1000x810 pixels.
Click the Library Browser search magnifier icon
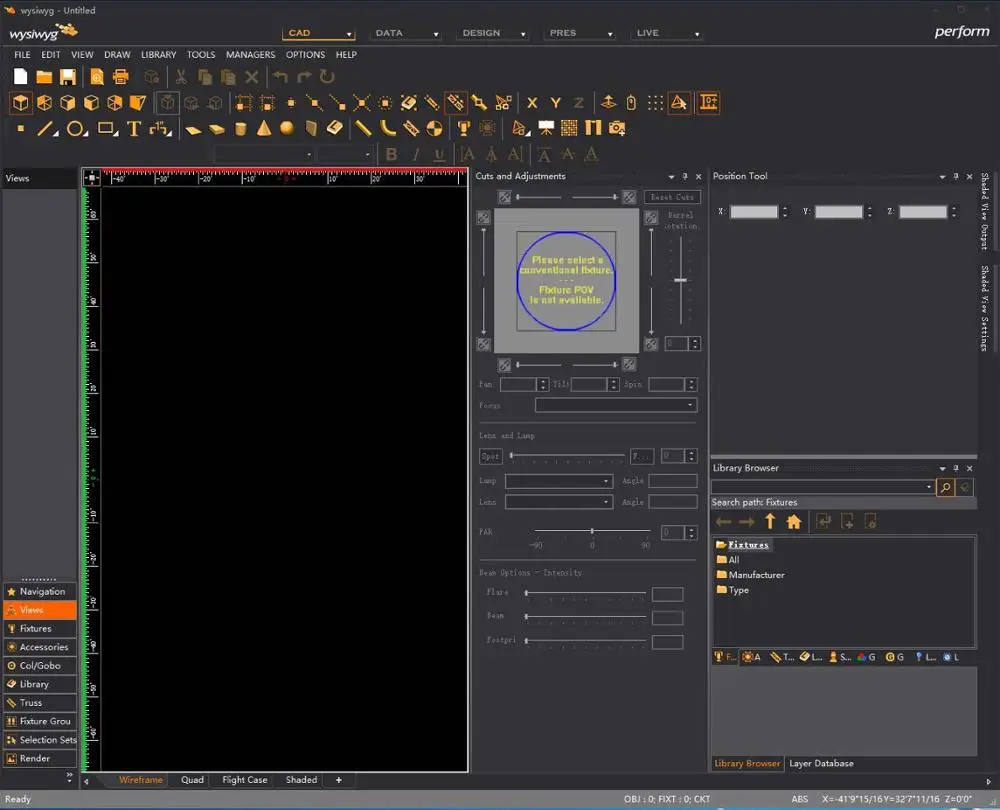tap(945, 487)
